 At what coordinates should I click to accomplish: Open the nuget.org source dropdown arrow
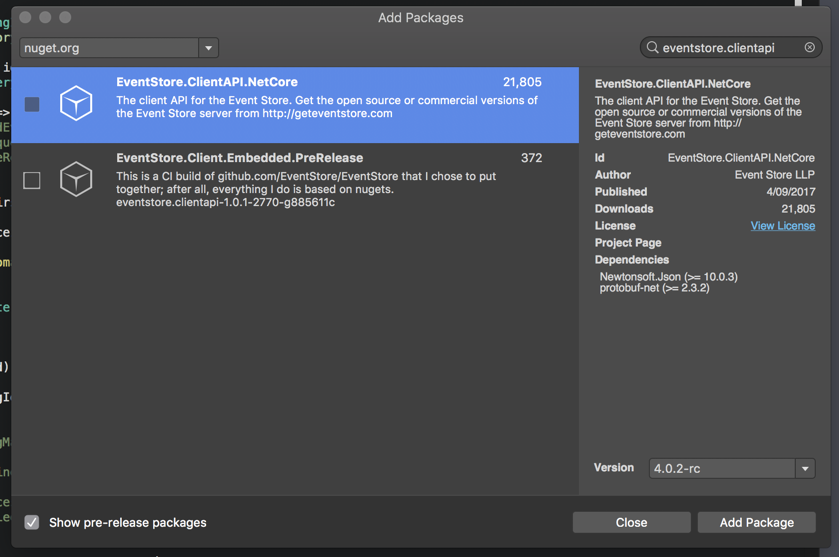tap(208, 48)
